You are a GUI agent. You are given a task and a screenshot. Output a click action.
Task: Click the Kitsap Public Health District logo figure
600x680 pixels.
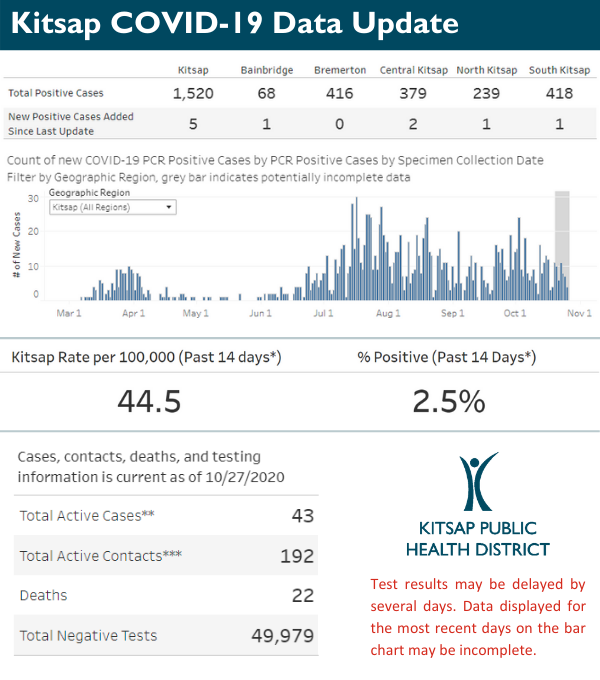pyautogui.click(x=477, y=482)
